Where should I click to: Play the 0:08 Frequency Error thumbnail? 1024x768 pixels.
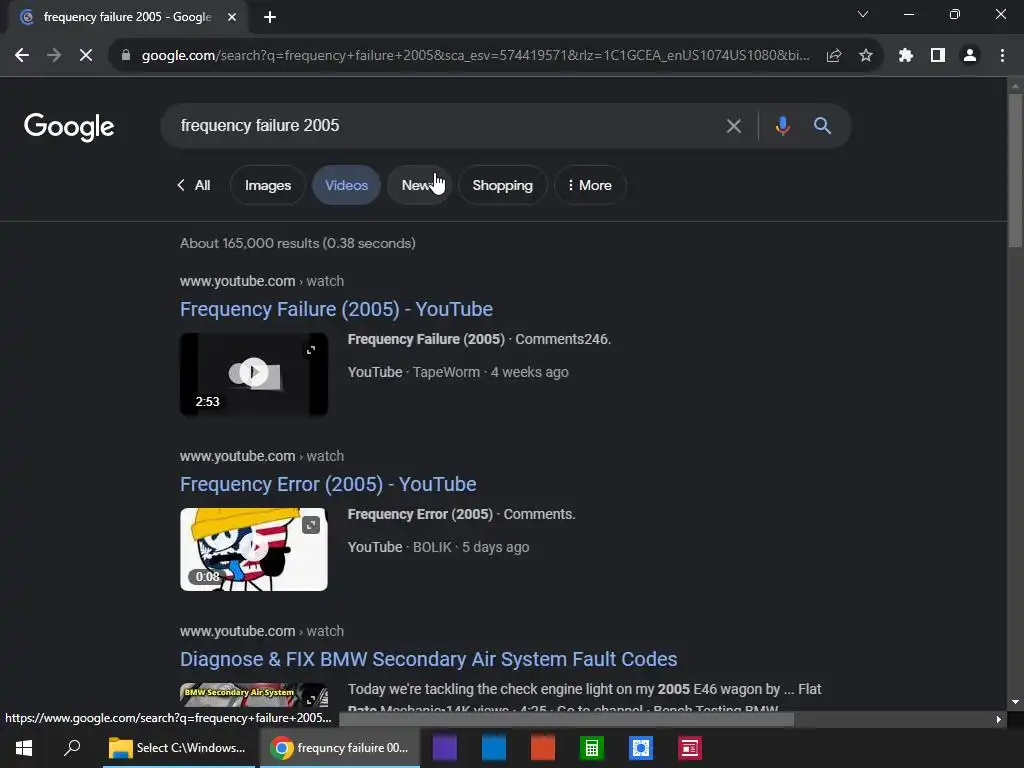pyautogui.click(x=253, y=549)
